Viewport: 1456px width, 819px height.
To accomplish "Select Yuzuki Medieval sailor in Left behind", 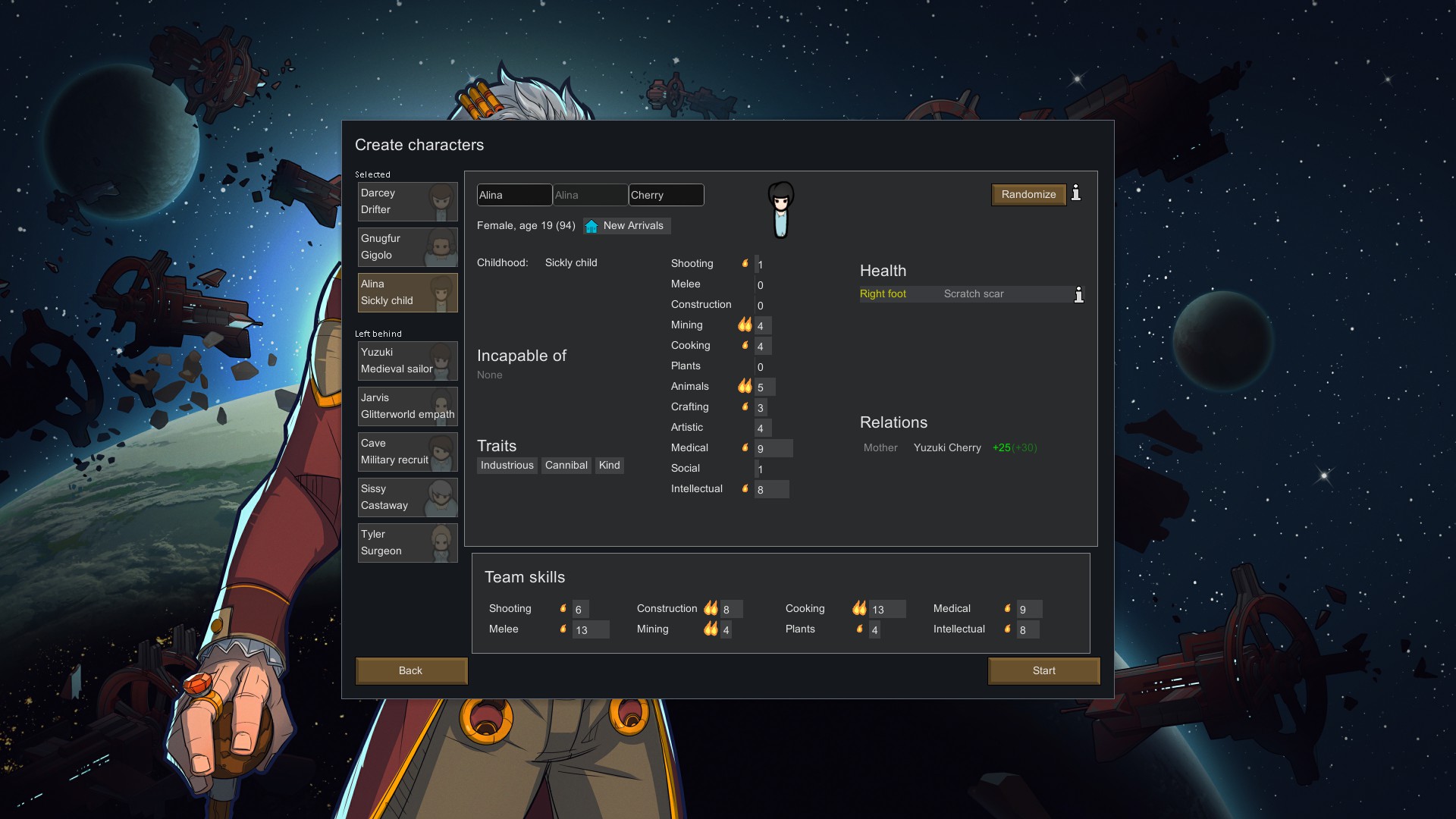I will [x=407, y=361].
